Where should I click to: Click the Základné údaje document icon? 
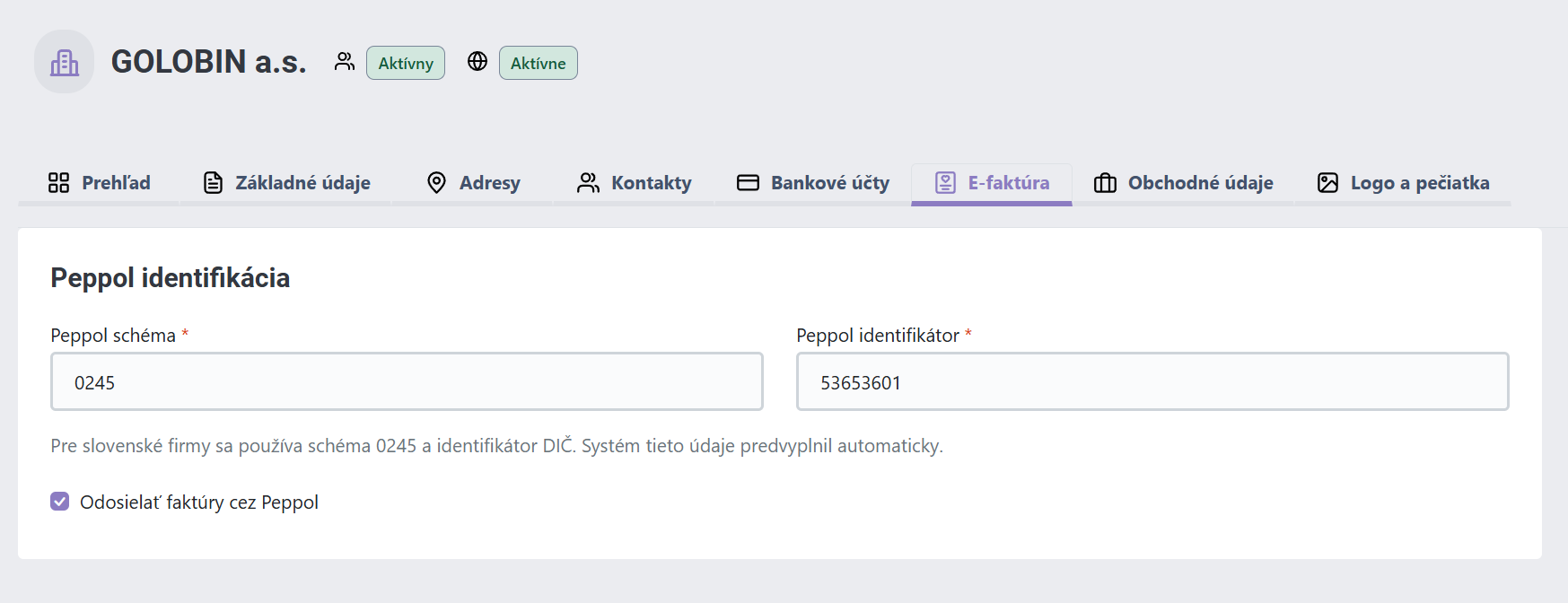[213, 183]
